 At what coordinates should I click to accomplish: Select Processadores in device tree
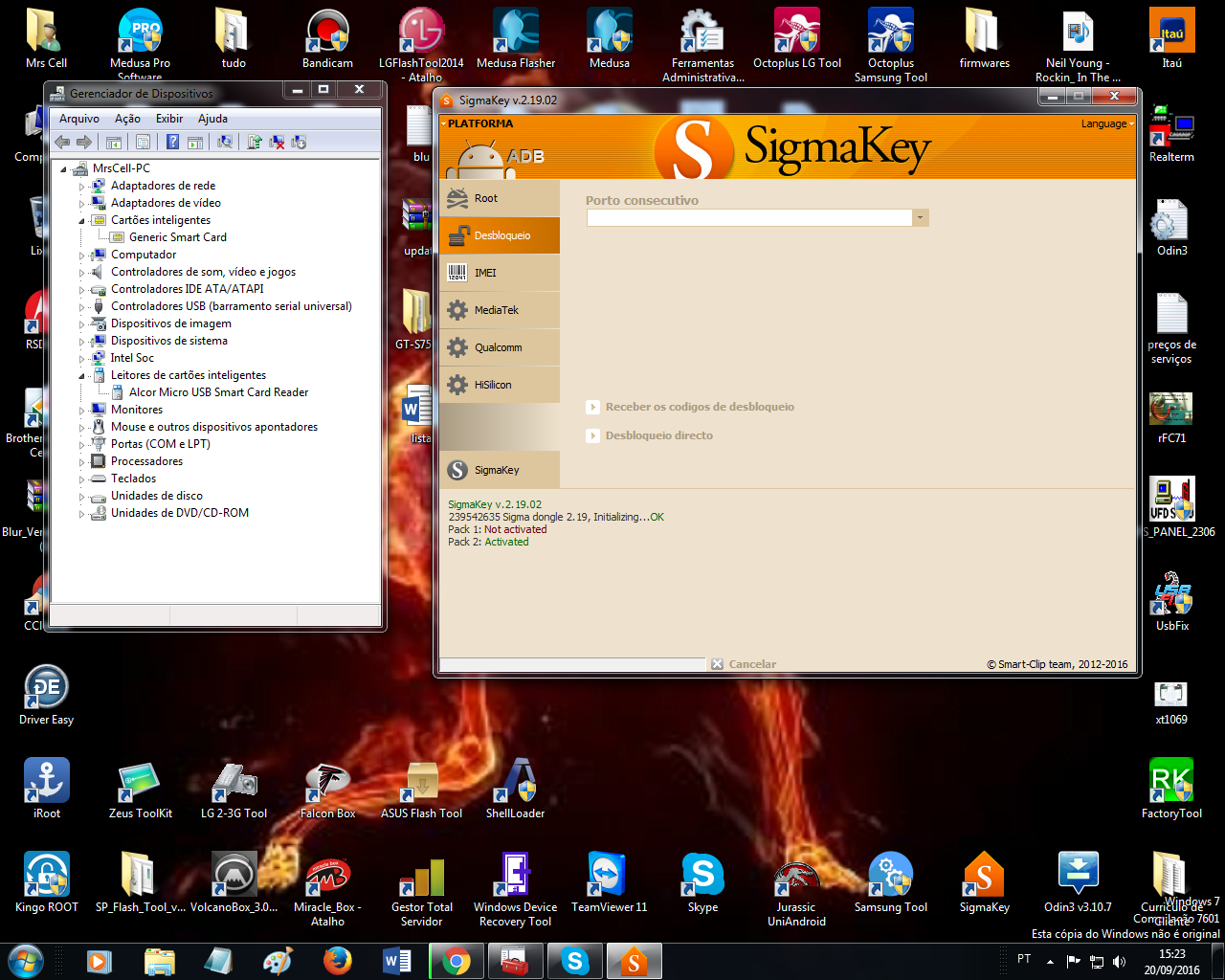coord(146,461)
